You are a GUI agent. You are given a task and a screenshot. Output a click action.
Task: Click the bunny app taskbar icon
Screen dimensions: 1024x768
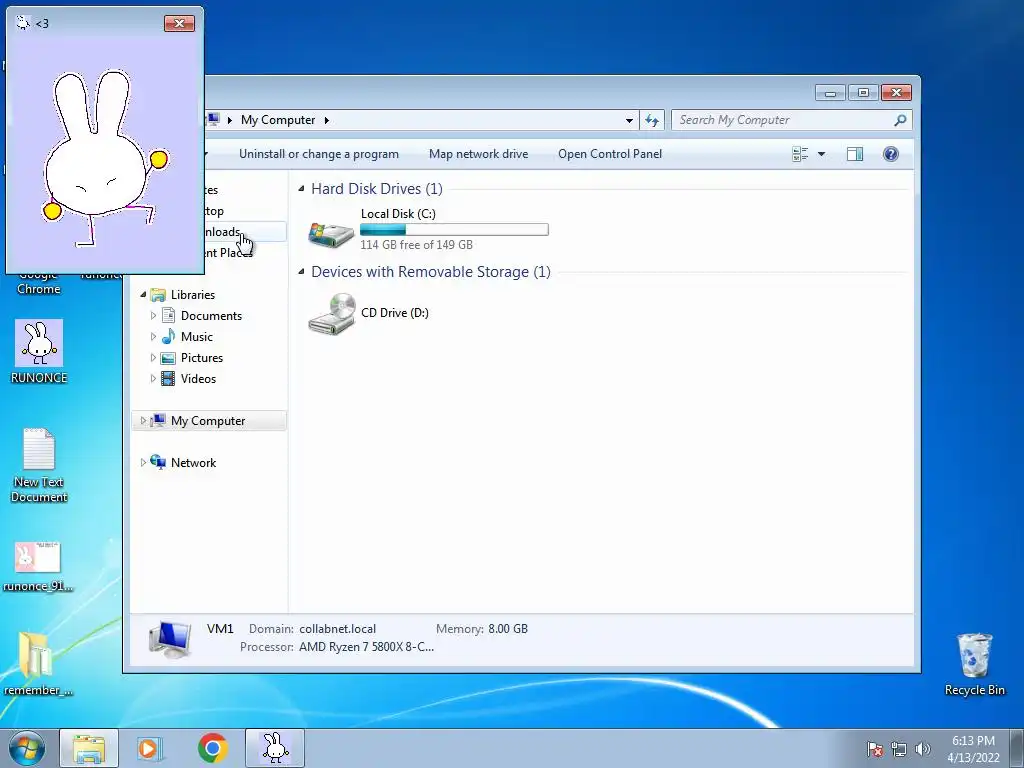tap(275, 748)
